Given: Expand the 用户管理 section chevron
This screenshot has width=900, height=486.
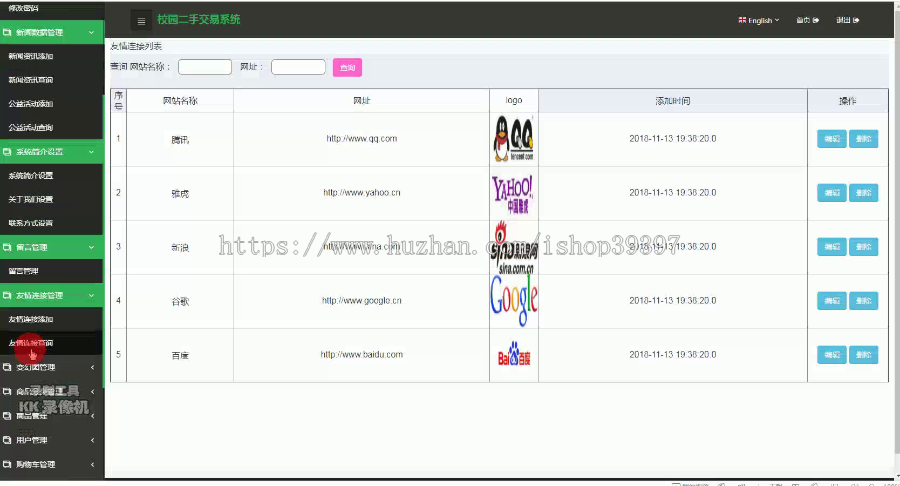Looking at the screenshot, I should (x=92, y=440).
